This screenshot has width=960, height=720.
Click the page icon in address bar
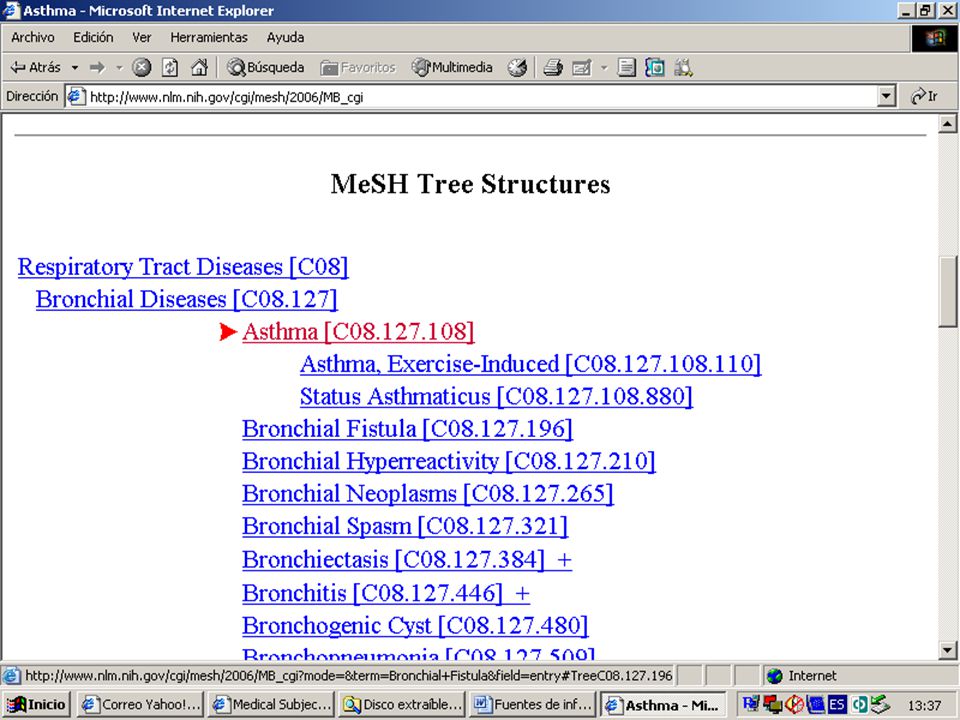pyautogui.click(x=76, y=97)
